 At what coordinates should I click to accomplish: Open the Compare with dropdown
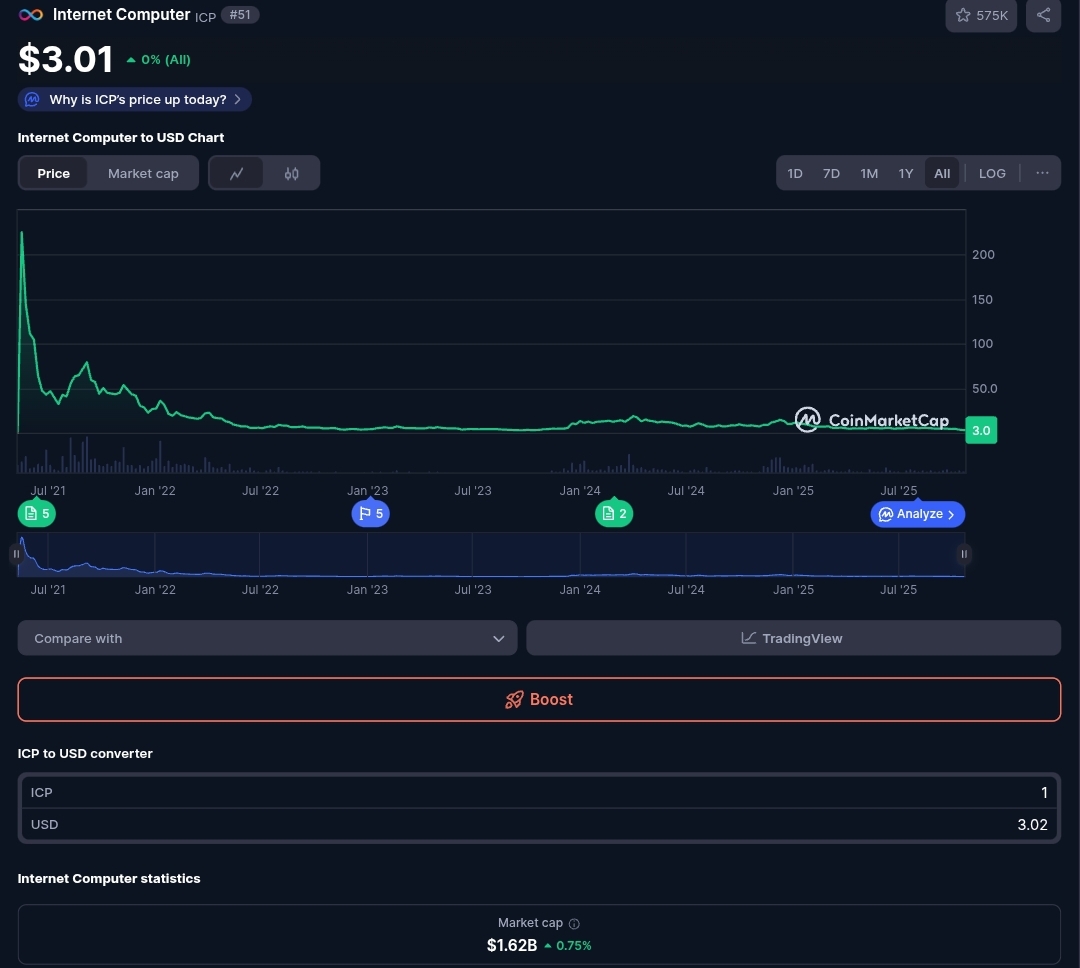[x=267, y=638]
